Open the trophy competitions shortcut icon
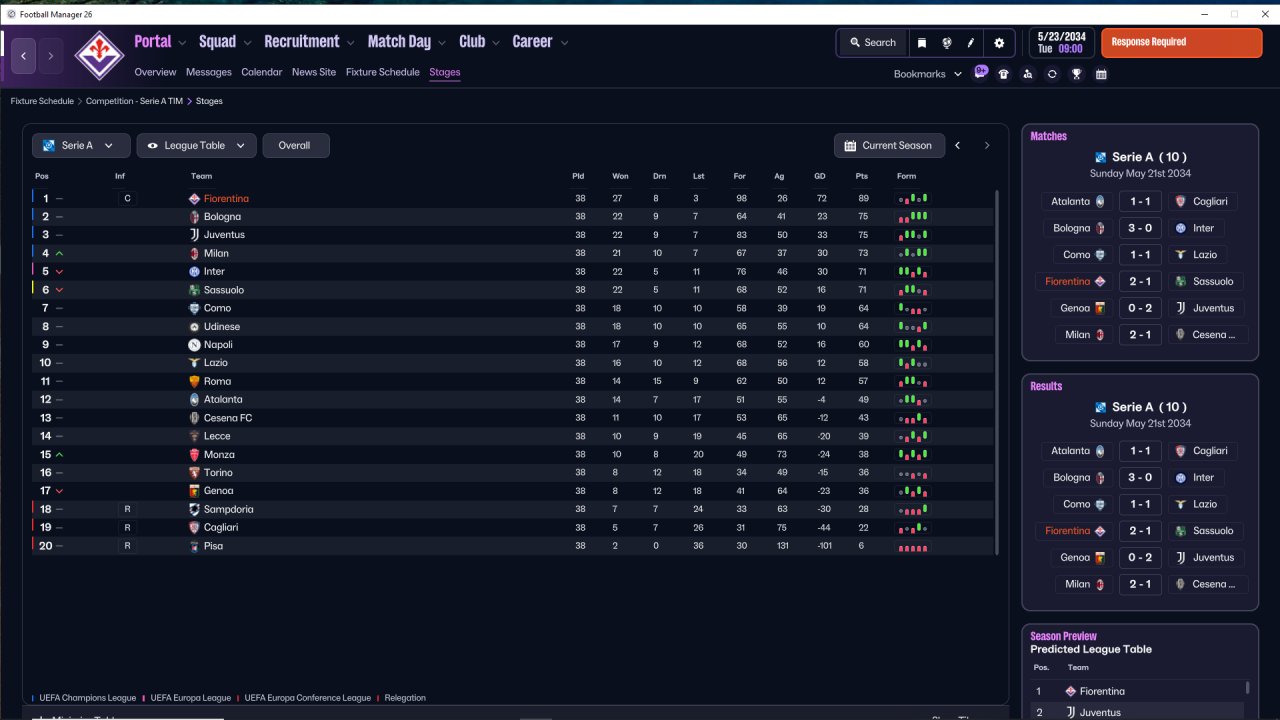The image size is (1280, 720). coord(1077,74)
